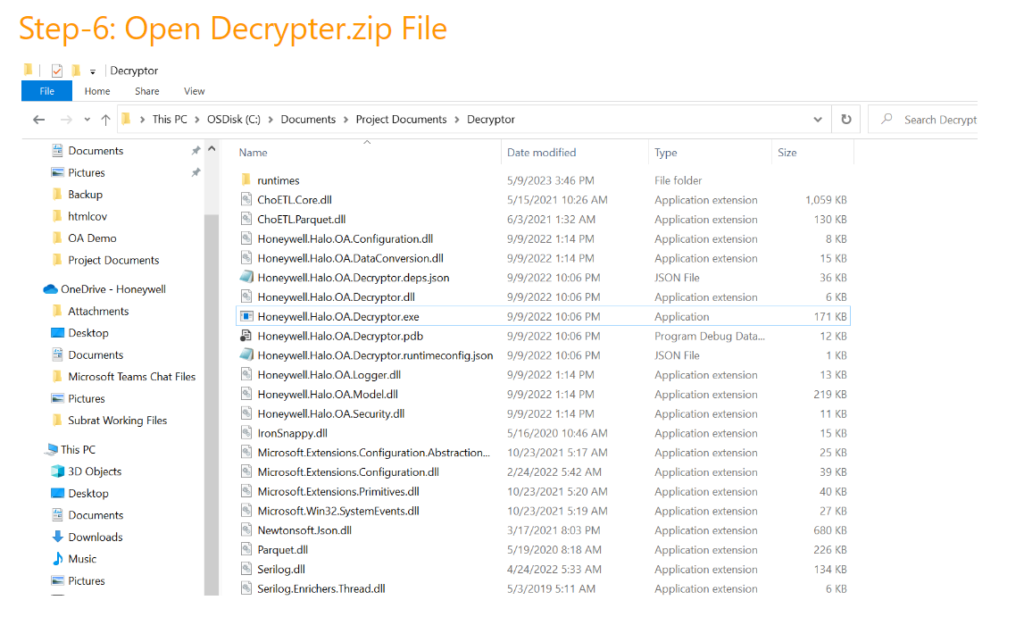
Task: Refresh the Decryptor folder view
Action: 846,120
